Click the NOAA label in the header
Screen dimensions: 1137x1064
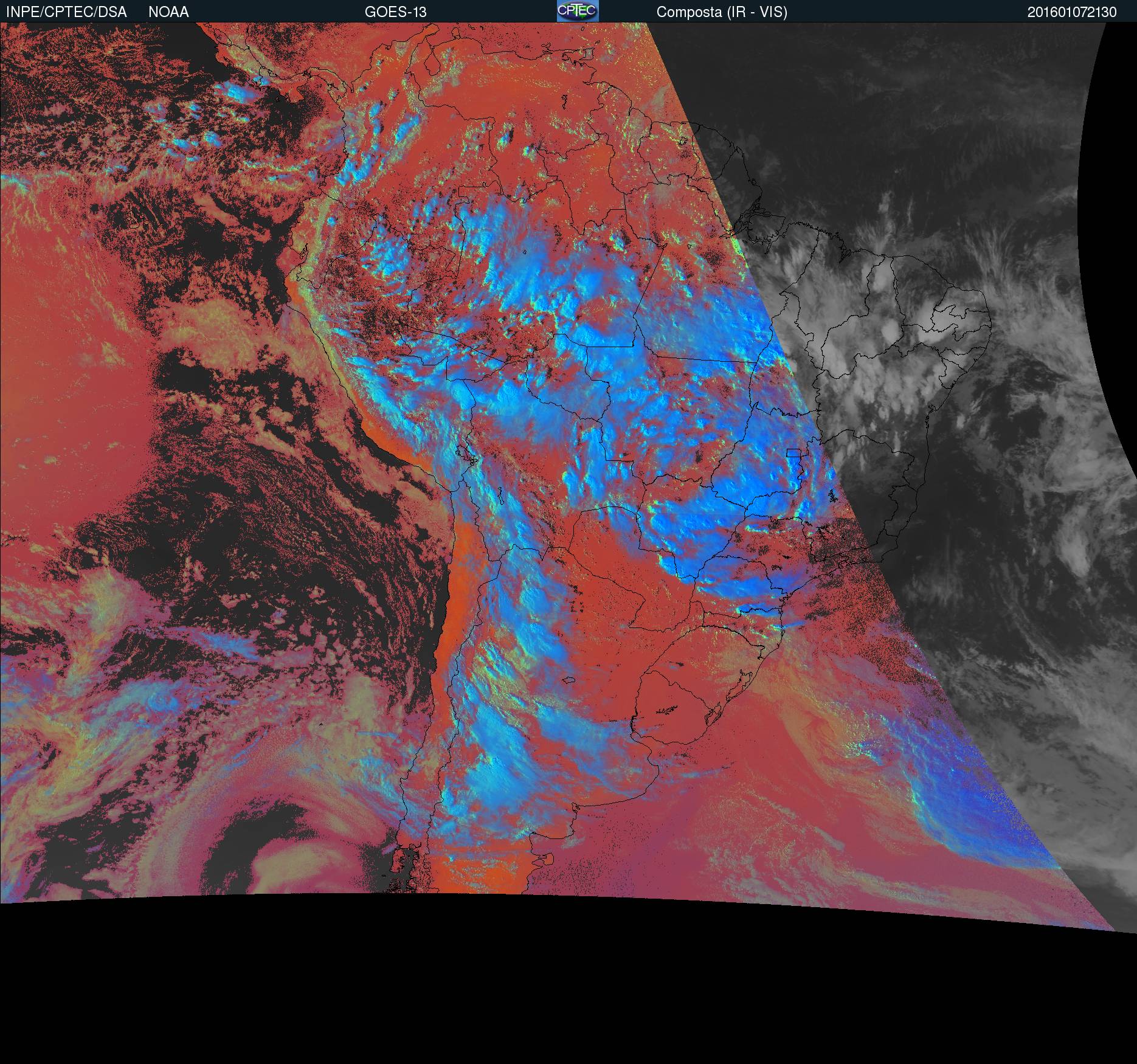pos(168,12)
